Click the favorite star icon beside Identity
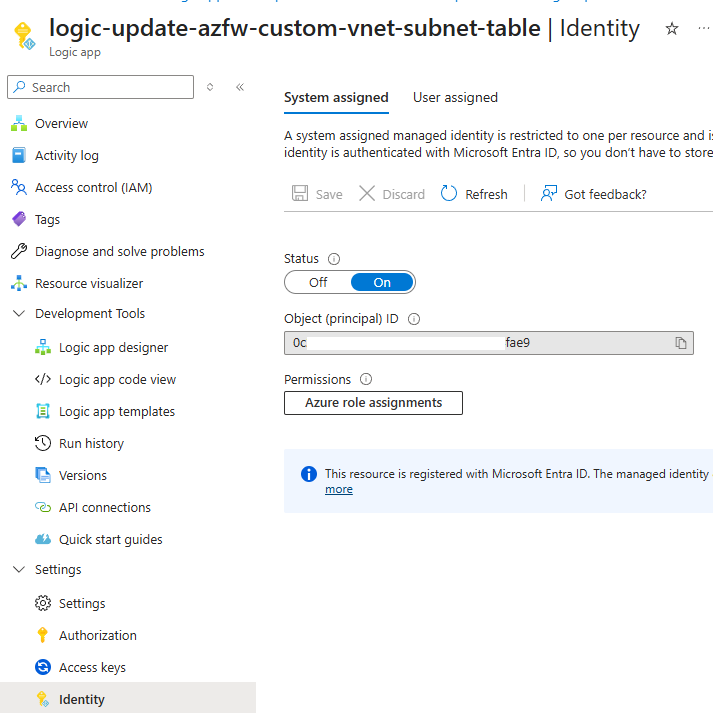The image size is (713, 713). 672,29
